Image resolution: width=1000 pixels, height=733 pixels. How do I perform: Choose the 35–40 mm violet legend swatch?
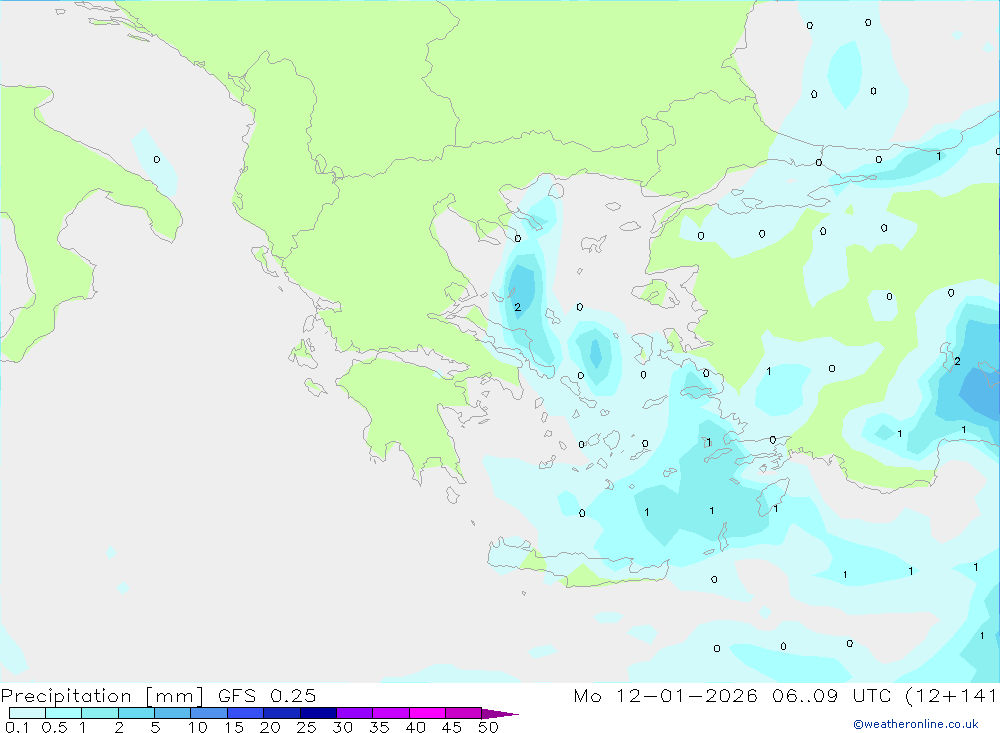click(x=391, y=713)
